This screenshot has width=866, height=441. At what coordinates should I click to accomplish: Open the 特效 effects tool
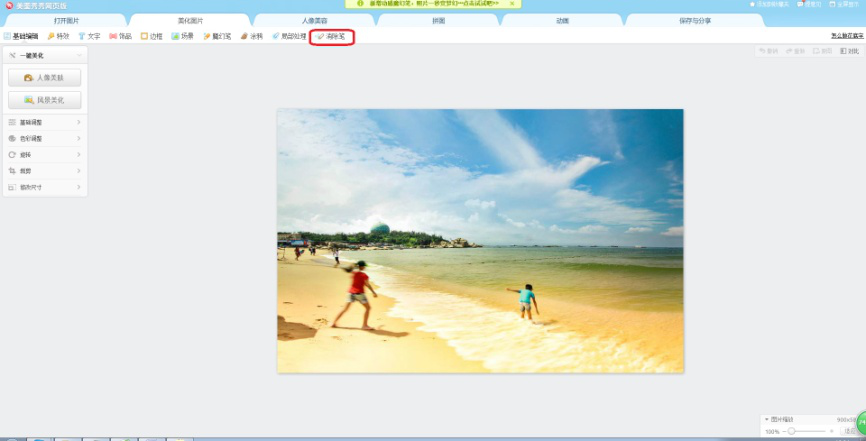click(x=59, y=36)
